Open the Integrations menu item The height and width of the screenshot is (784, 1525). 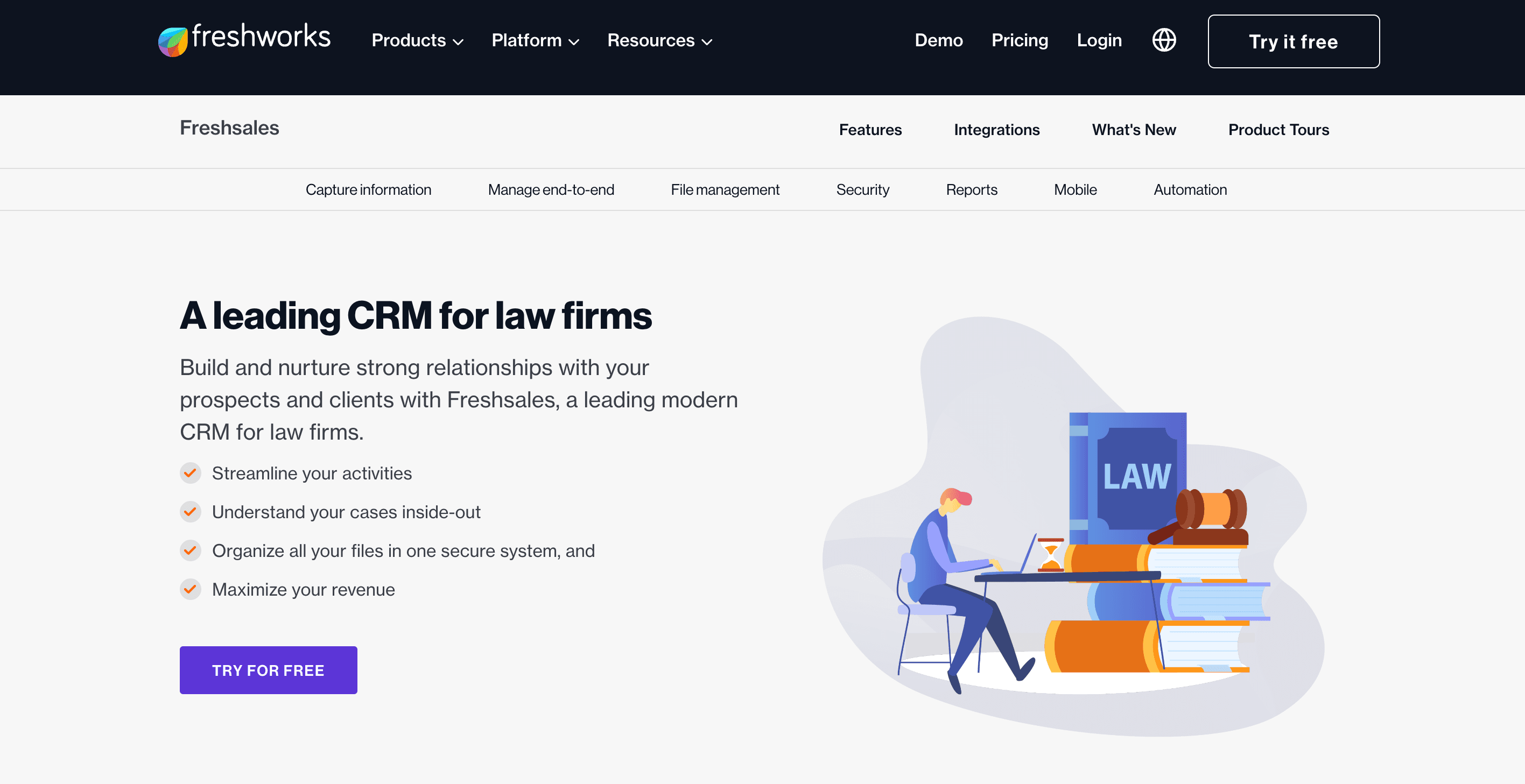(996, 130)
